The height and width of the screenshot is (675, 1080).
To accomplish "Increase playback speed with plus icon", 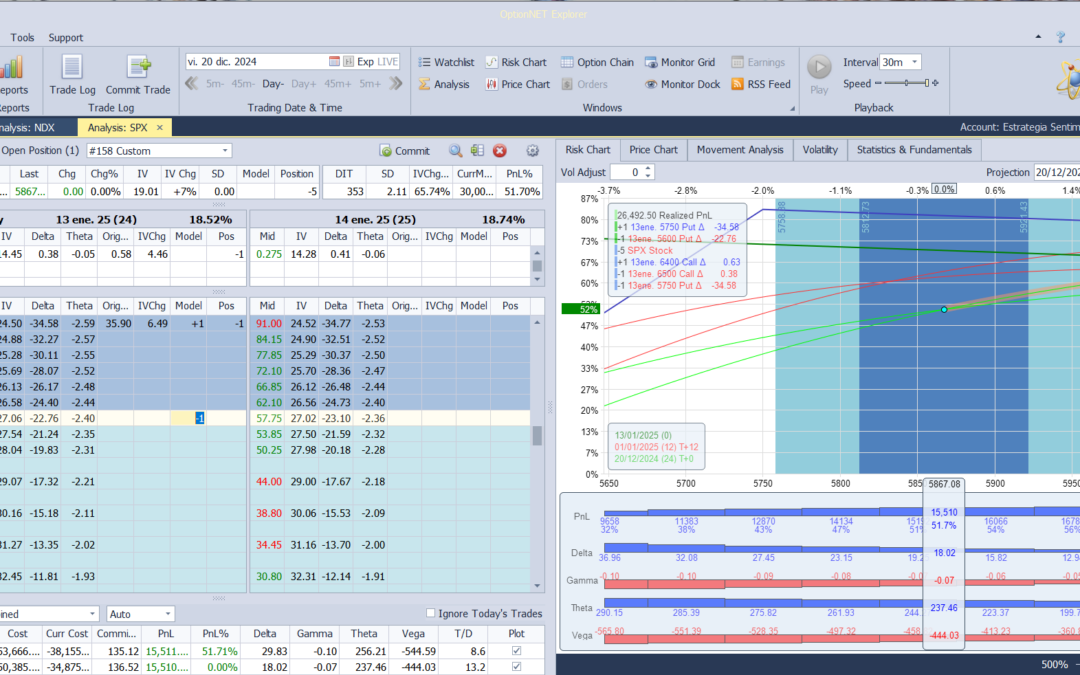I will click(x=935, y=83).
